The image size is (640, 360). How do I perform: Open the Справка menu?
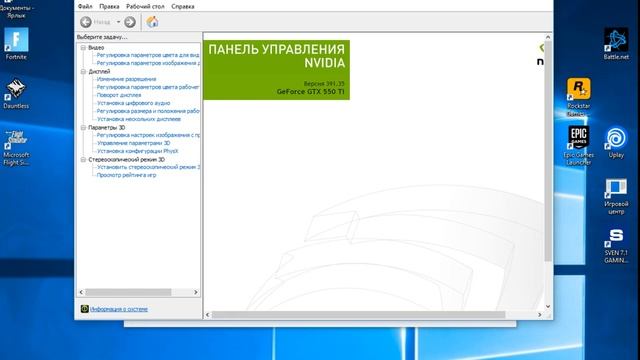point(182,7)
